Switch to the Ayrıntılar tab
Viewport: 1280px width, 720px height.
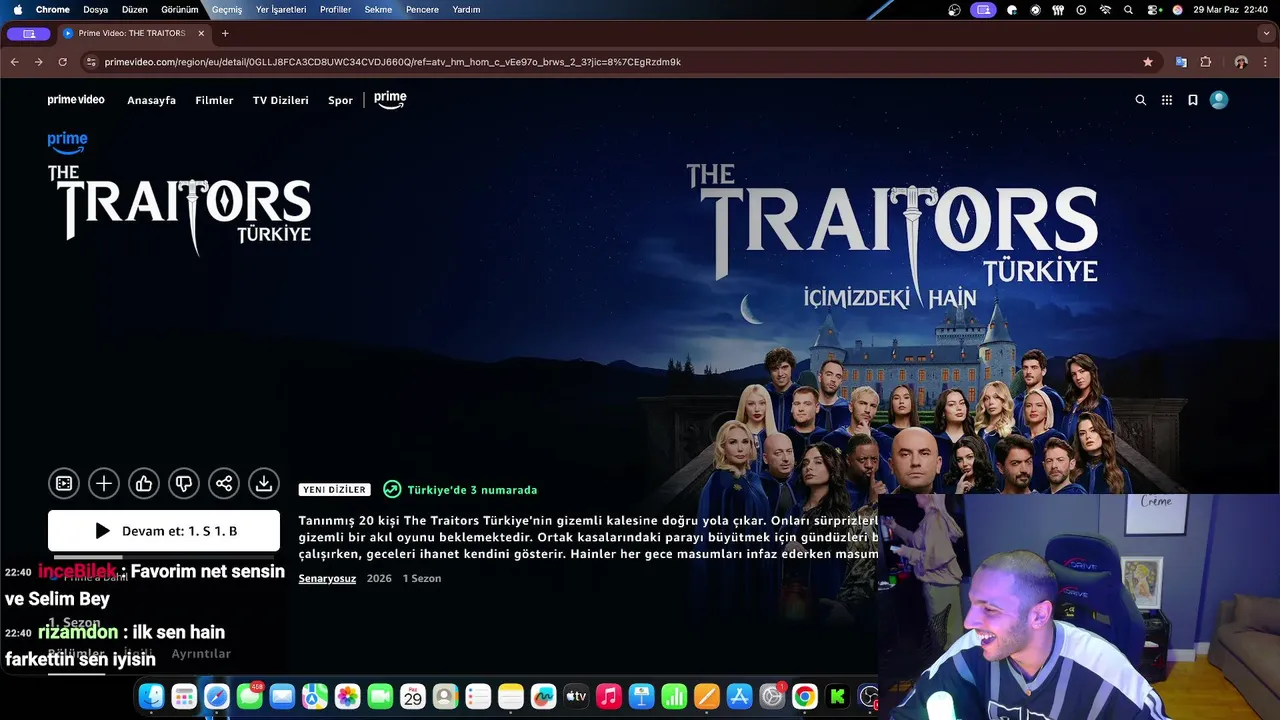[201, 654]
